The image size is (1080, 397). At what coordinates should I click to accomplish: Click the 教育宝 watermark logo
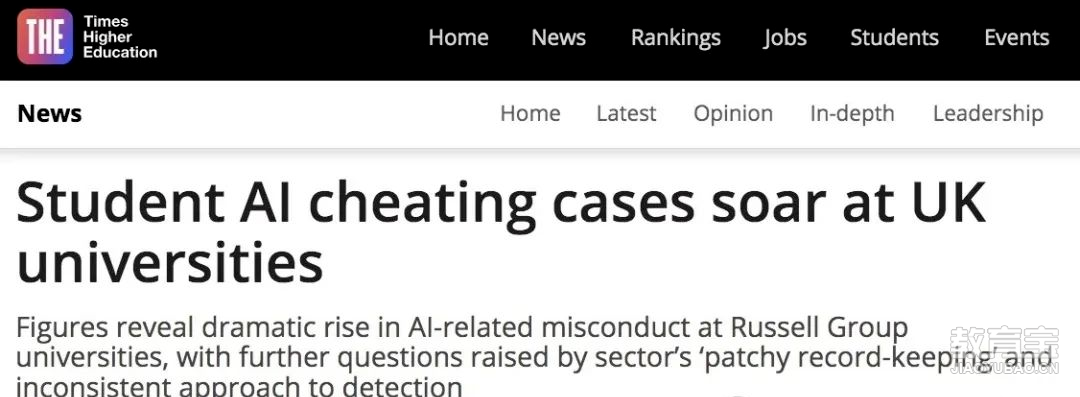(1004, 344)
